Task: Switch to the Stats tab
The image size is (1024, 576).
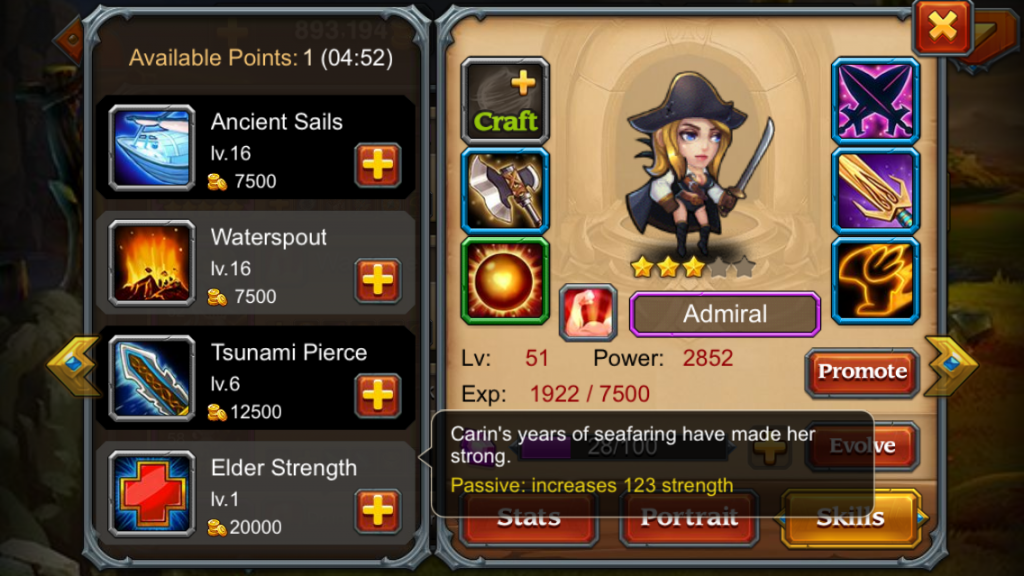Action: [528, 518]
